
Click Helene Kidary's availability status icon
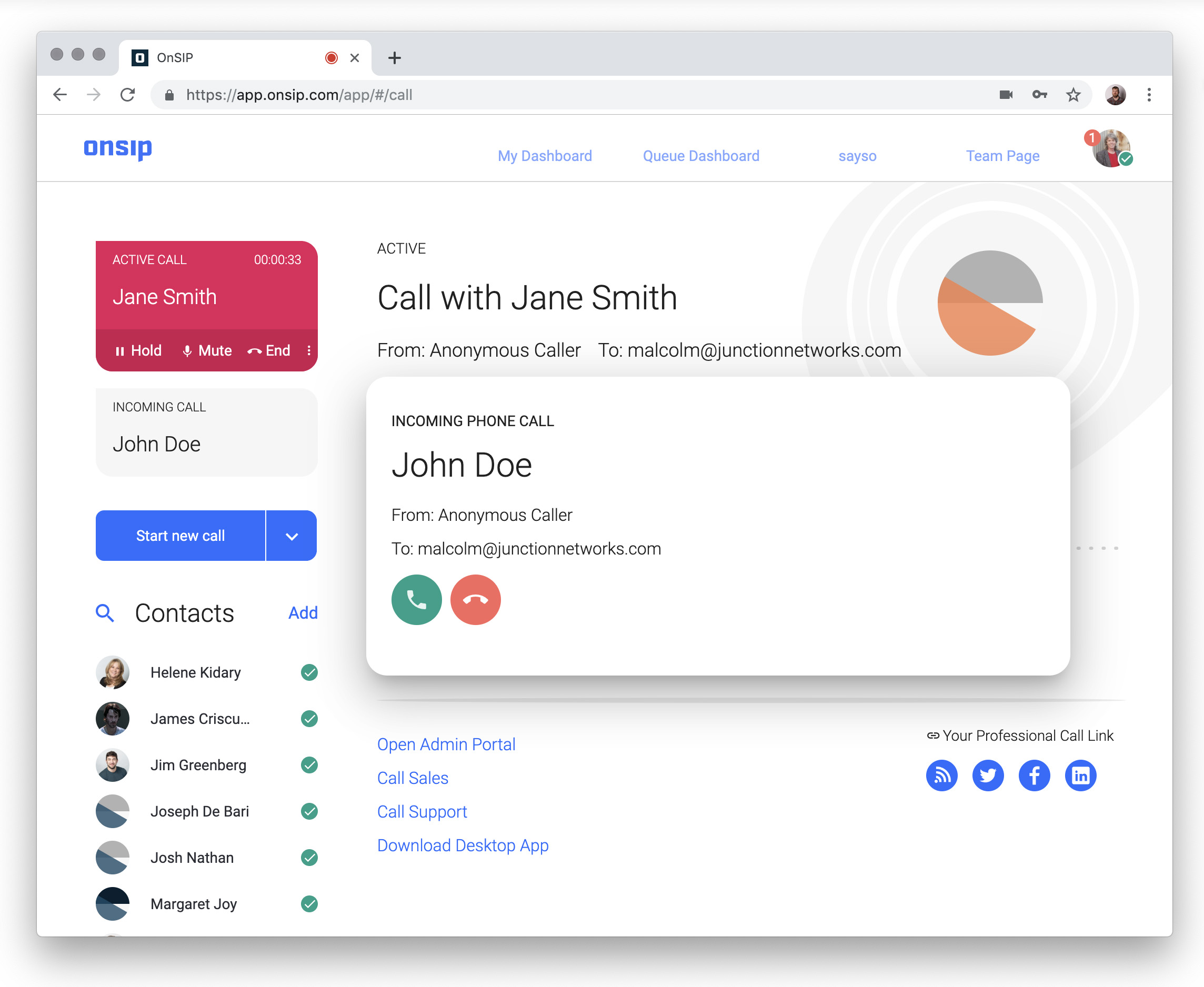pyautogui.click(x=309, y=672)
